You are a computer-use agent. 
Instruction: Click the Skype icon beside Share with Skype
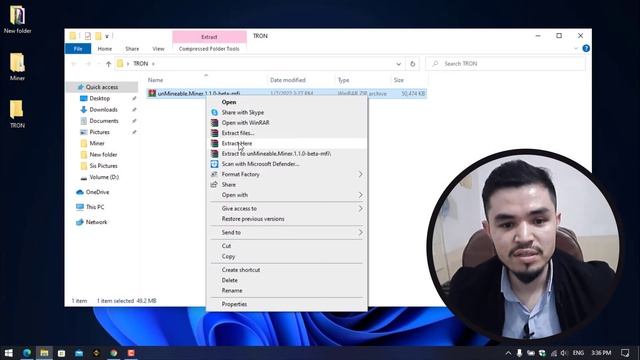[x=214, y=112]
